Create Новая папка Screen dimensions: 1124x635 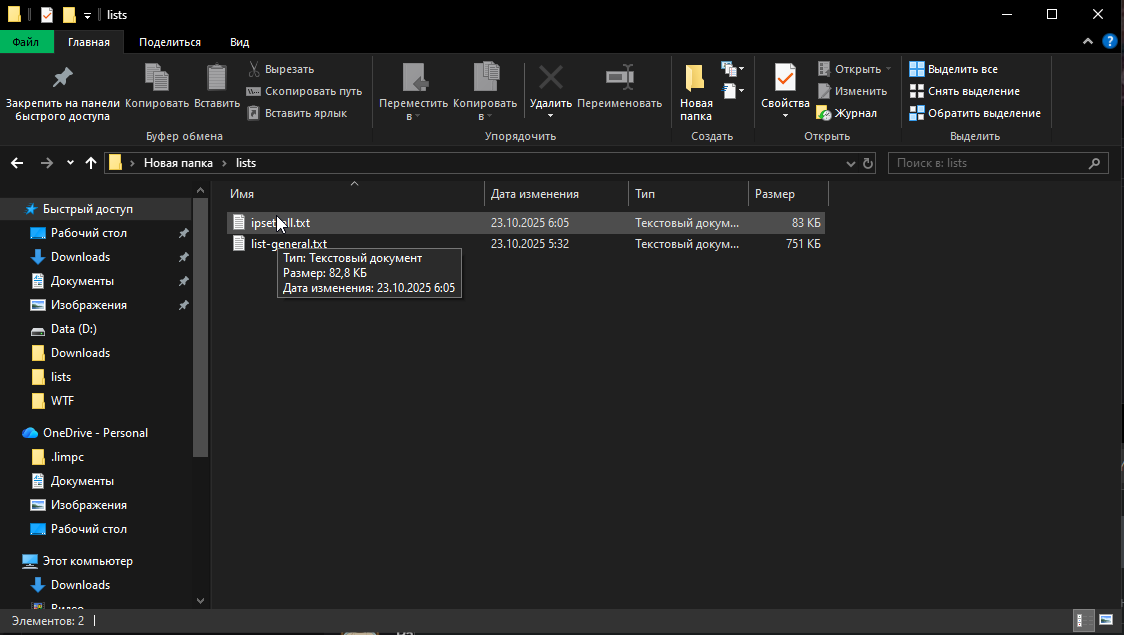point(696,92)
